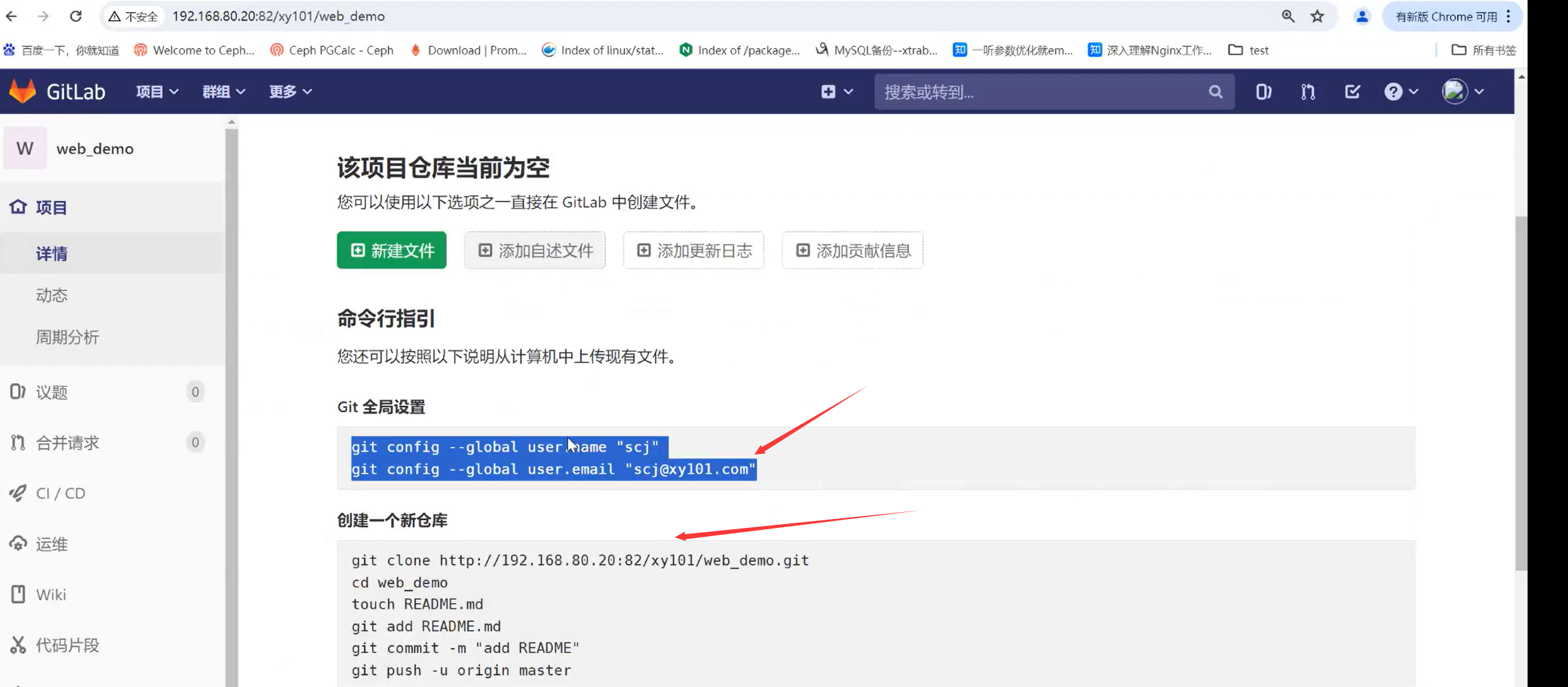
Task: Expand the 项目 dropdown in navbar
Action: tap(157, 92)
